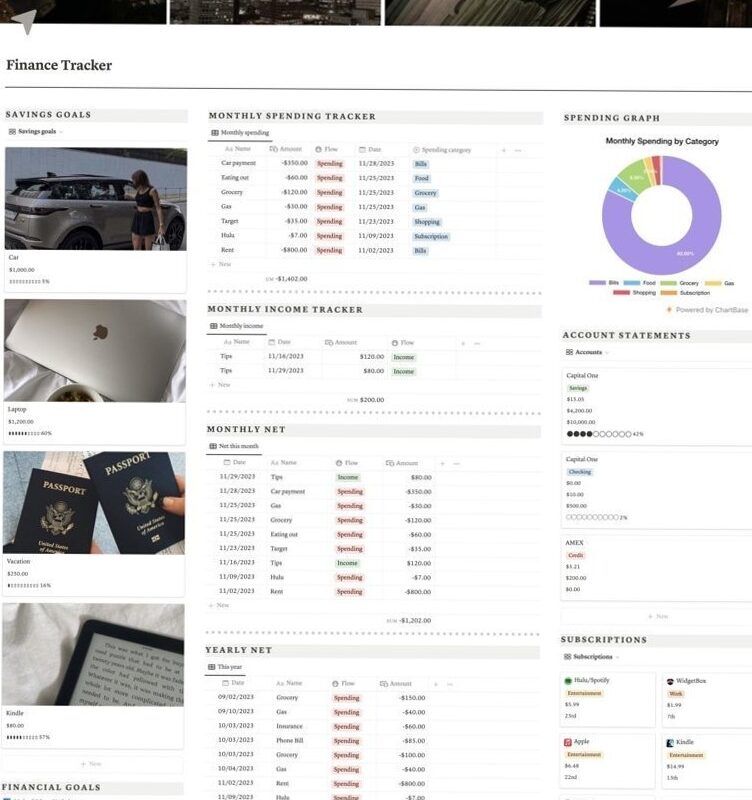Screen dimensions: 752x800
Task: Open Name column header in Net this month
Action: pos(283,462)
